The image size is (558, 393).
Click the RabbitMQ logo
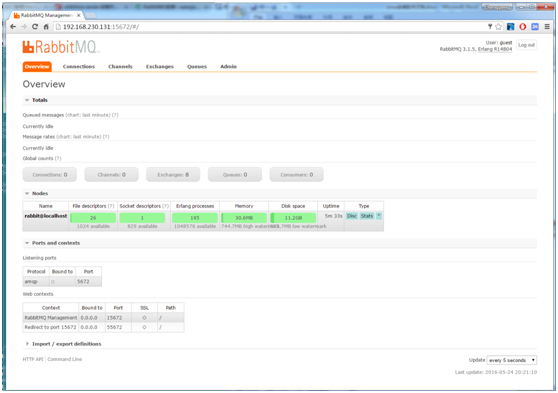(61, 47)
